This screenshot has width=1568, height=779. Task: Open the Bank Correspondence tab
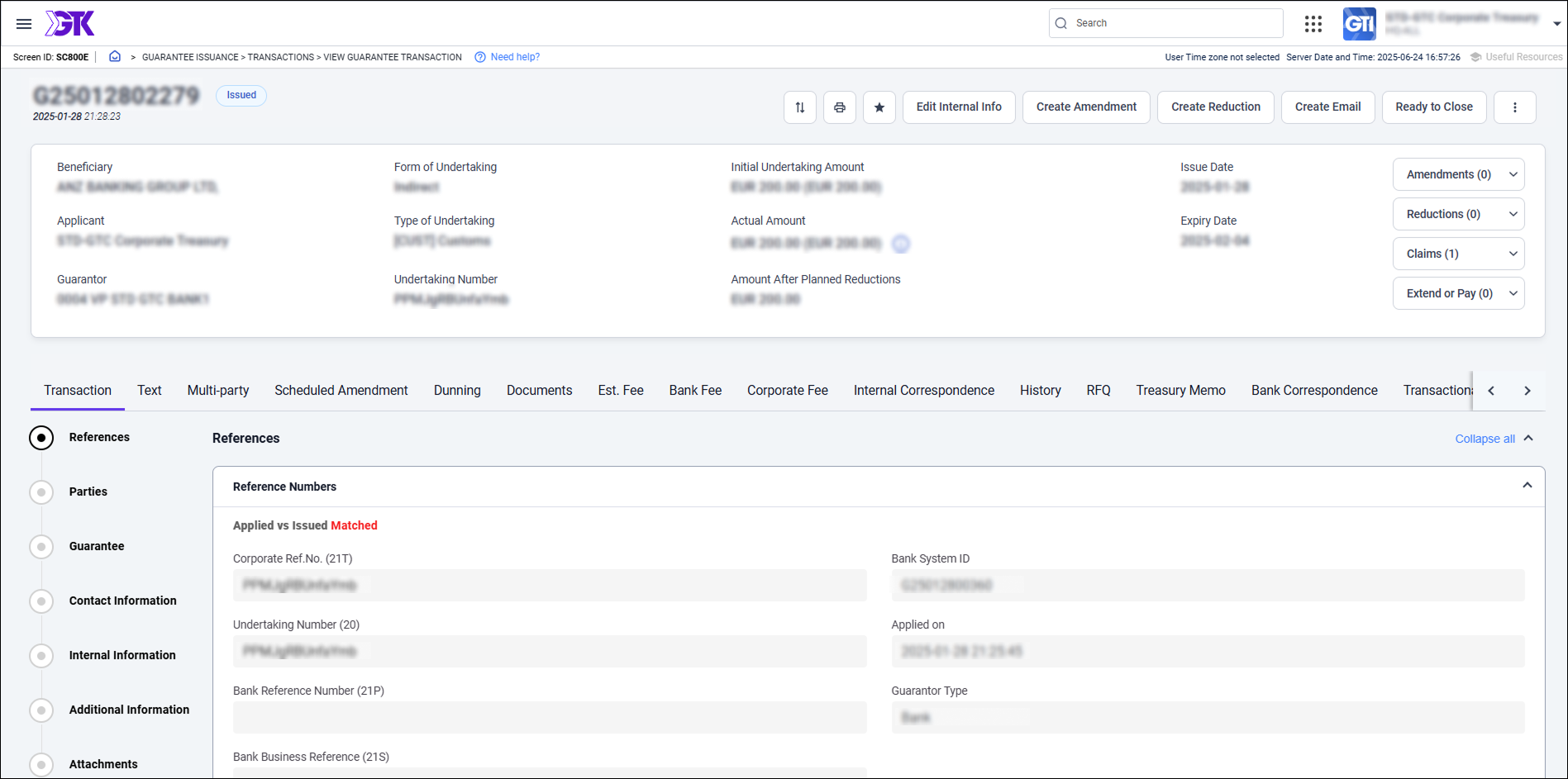pyautogui.click(x=1314, y=390)
